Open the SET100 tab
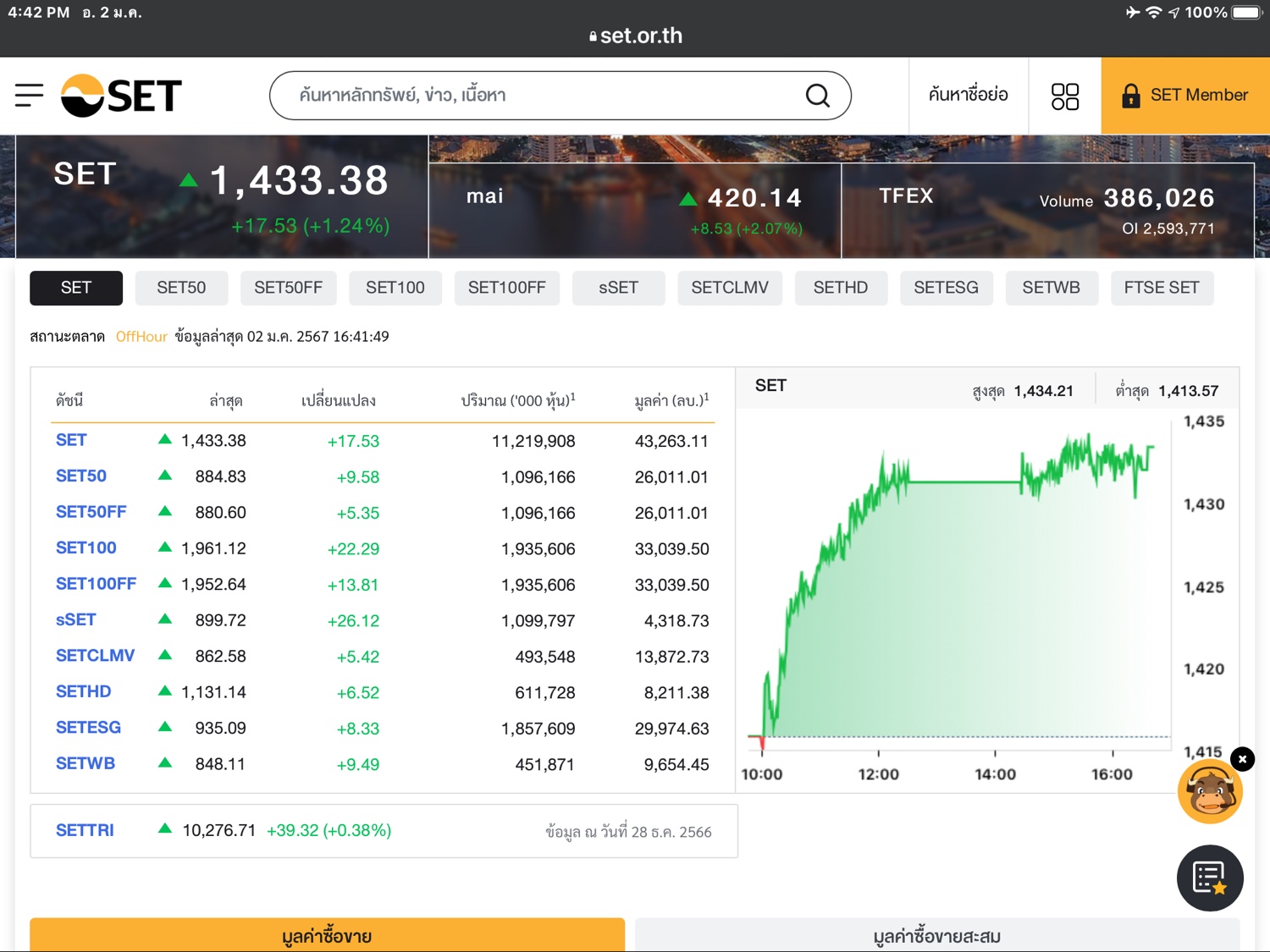Image resolution: width=1270 pixels, height=952 pixels. click(395, 288)
